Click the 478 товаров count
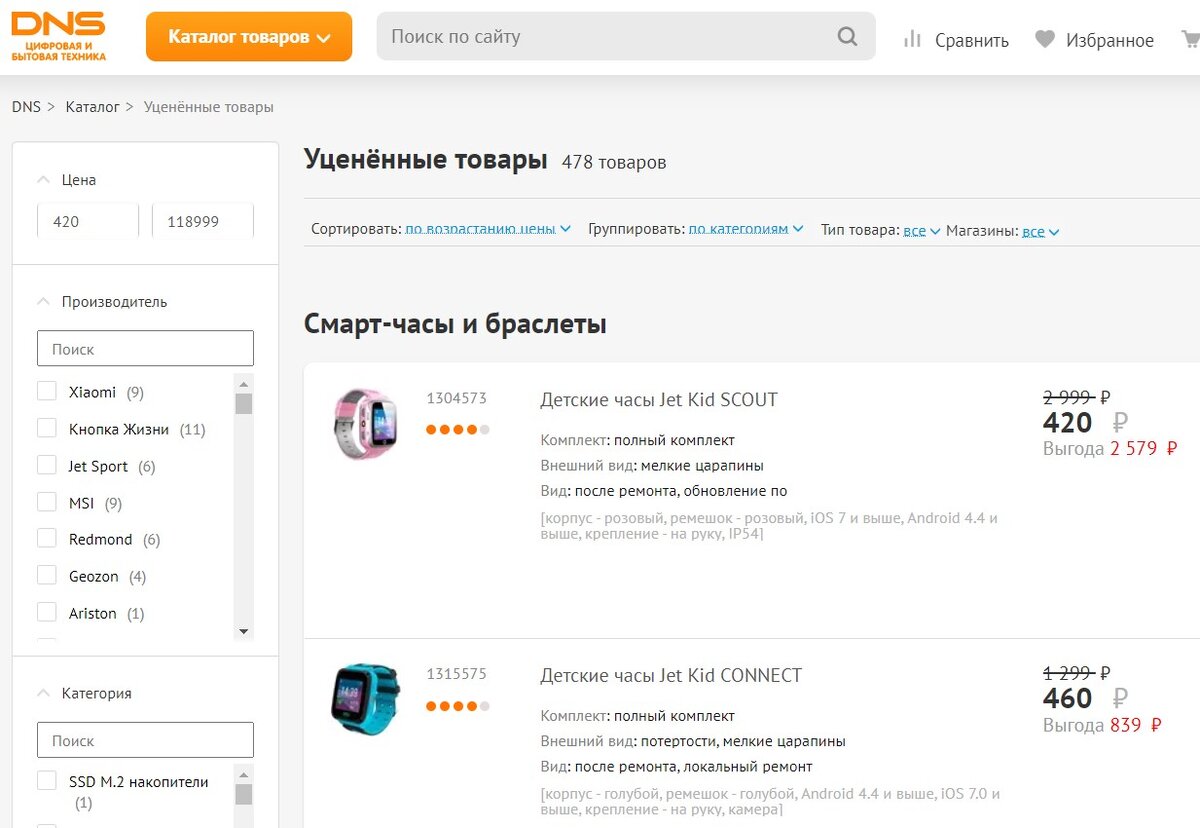 point(614,162)
